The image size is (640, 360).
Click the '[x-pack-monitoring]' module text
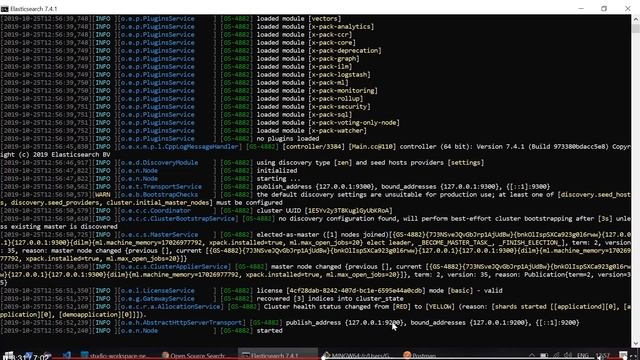point(343,91)
